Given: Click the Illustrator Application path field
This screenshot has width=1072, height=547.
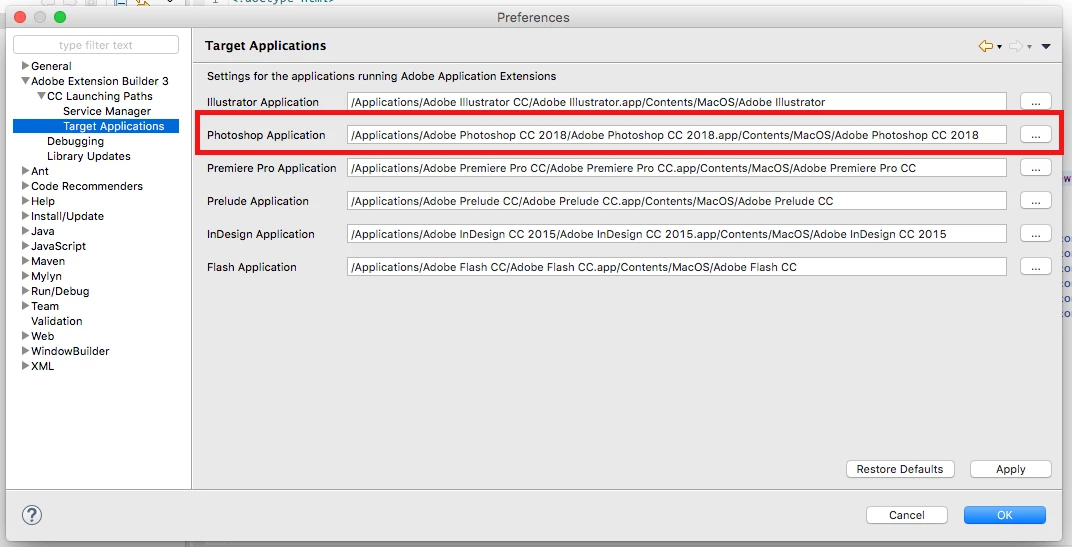Looking at the screenshot, I should click(x=677, y=102).
